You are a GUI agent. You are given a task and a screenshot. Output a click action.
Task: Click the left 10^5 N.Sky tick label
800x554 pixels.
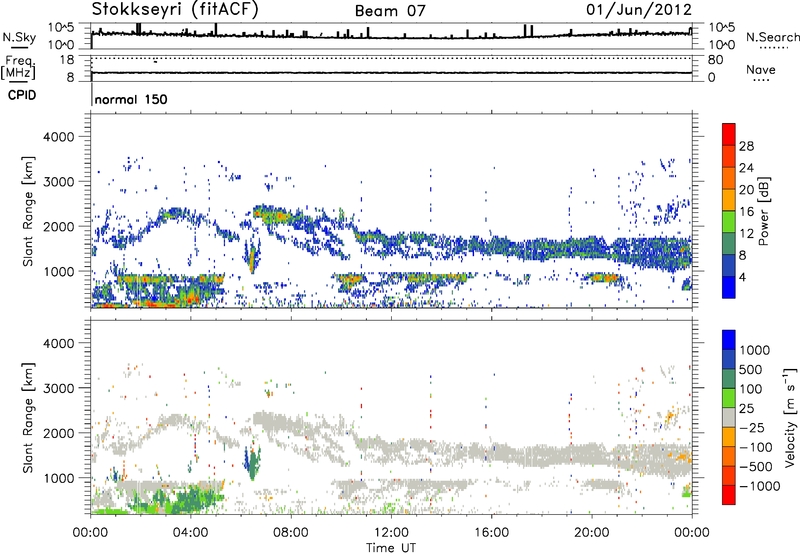point(61,28)
